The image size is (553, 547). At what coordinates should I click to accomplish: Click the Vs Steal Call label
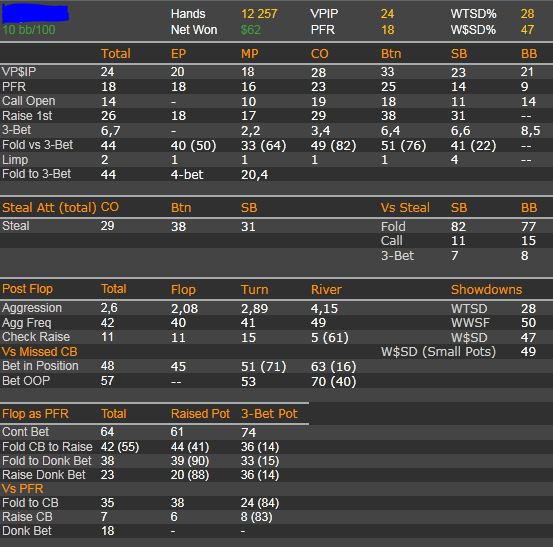[391, 241]
